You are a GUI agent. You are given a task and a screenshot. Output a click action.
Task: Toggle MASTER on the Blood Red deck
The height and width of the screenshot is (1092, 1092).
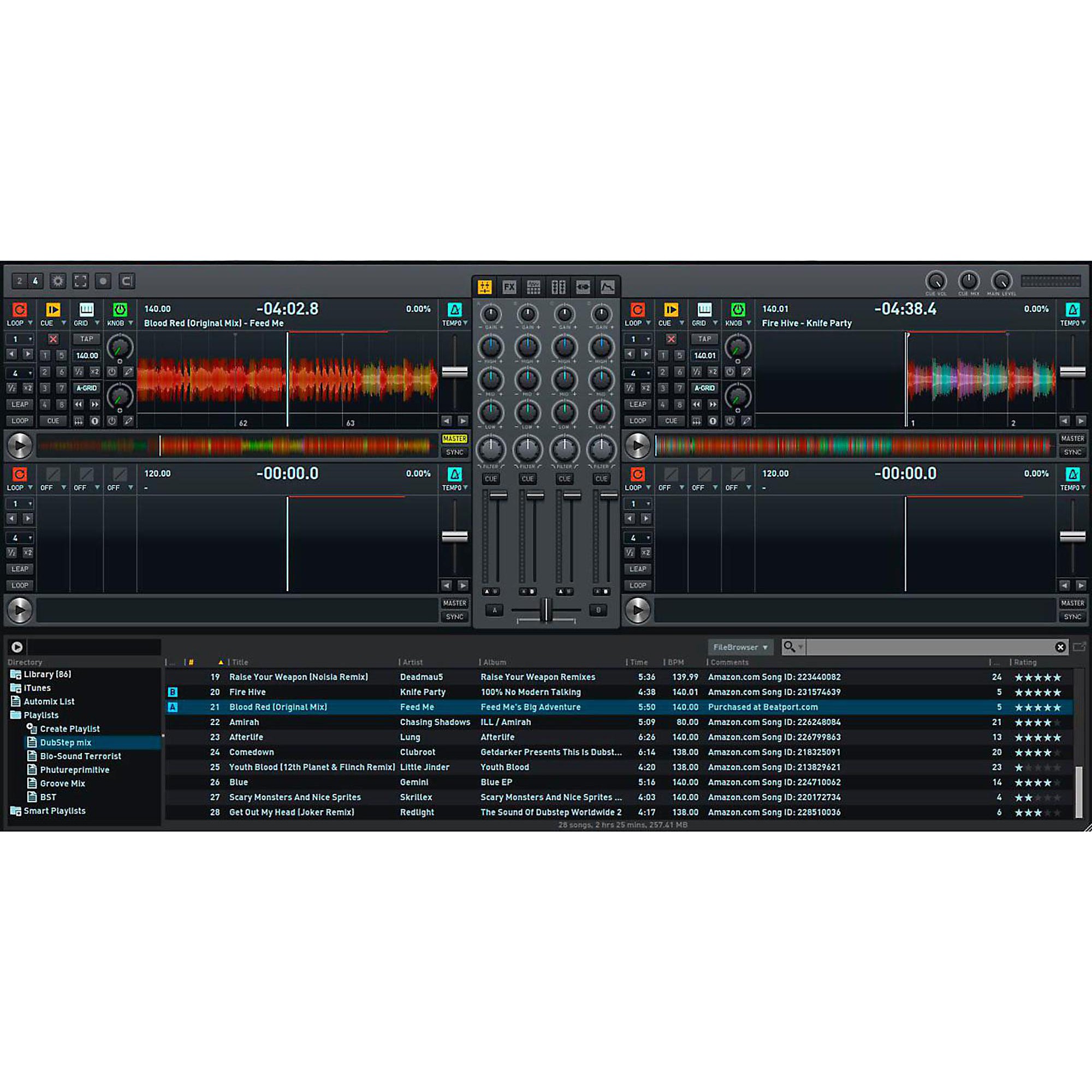click(454, 438)
